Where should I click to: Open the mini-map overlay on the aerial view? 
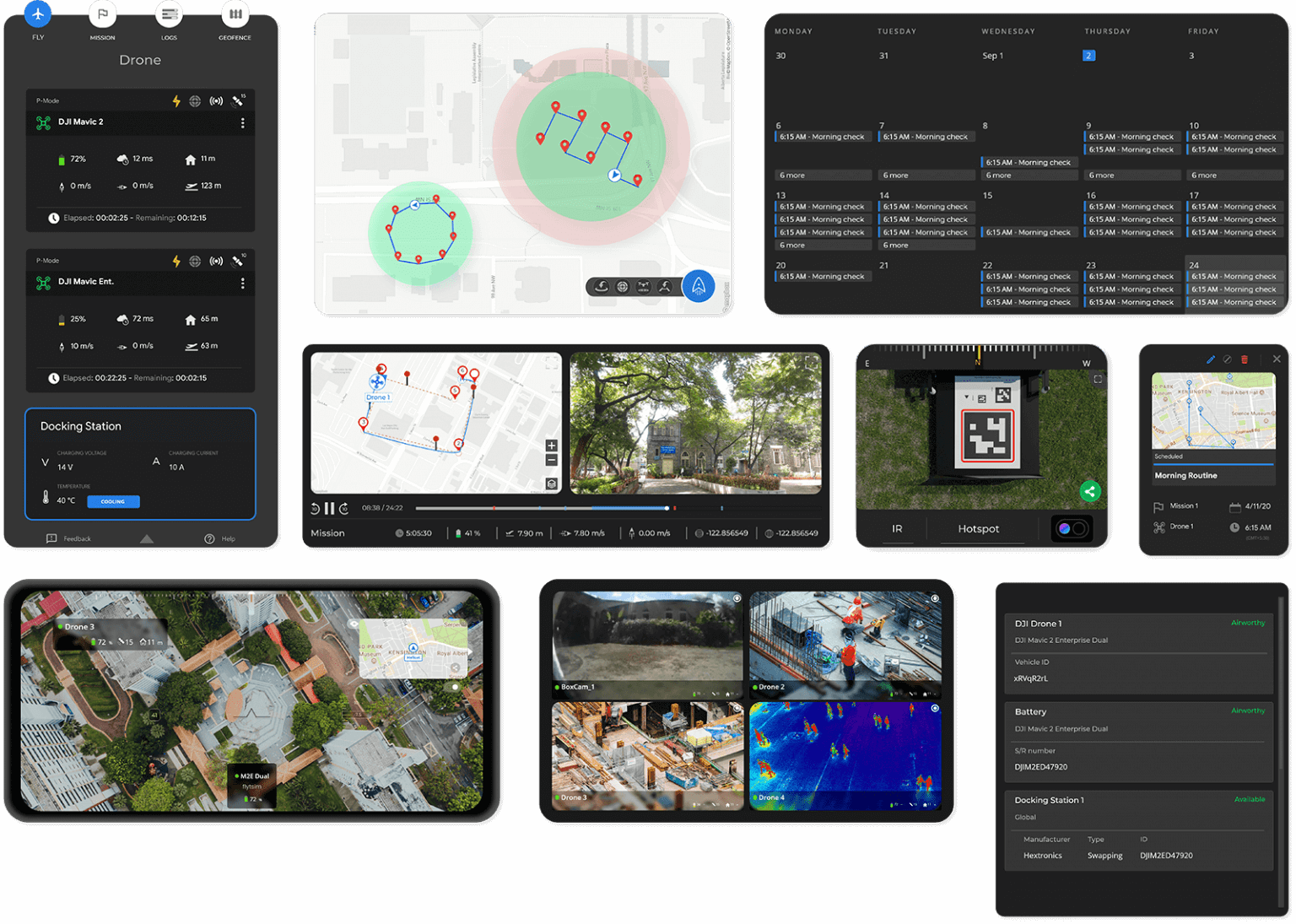pyautogui.click(x=413, y=649)
